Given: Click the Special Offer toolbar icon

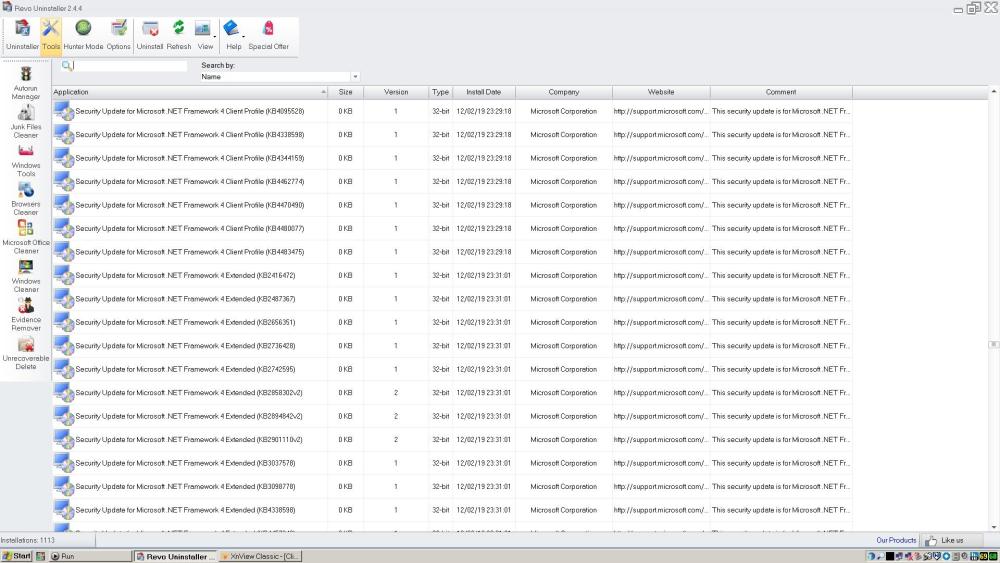Looking at the screenshot, I should (268, 34).
